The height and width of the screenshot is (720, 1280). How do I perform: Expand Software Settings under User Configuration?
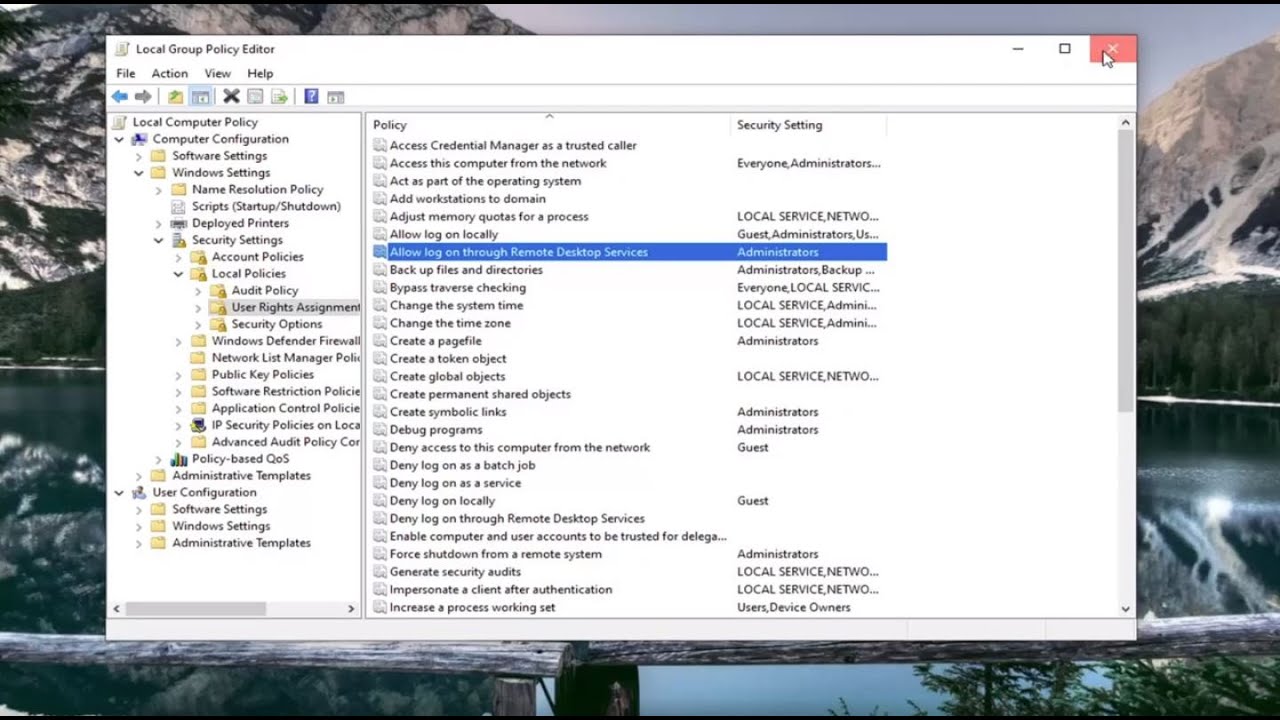(139, 509)
